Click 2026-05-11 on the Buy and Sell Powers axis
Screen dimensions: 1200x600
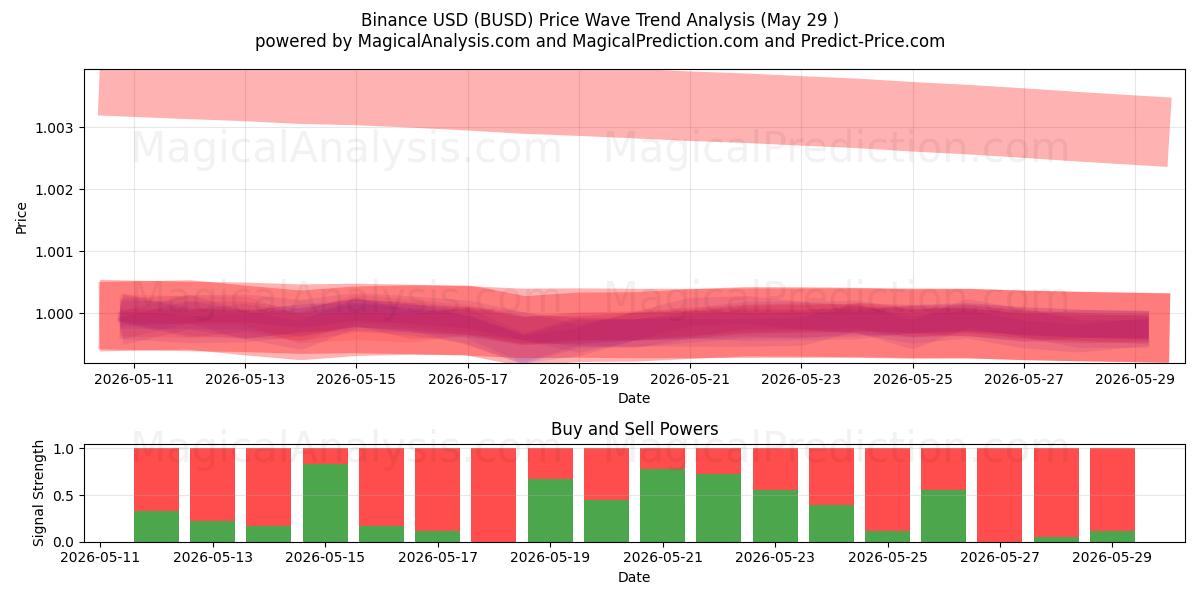100,558
